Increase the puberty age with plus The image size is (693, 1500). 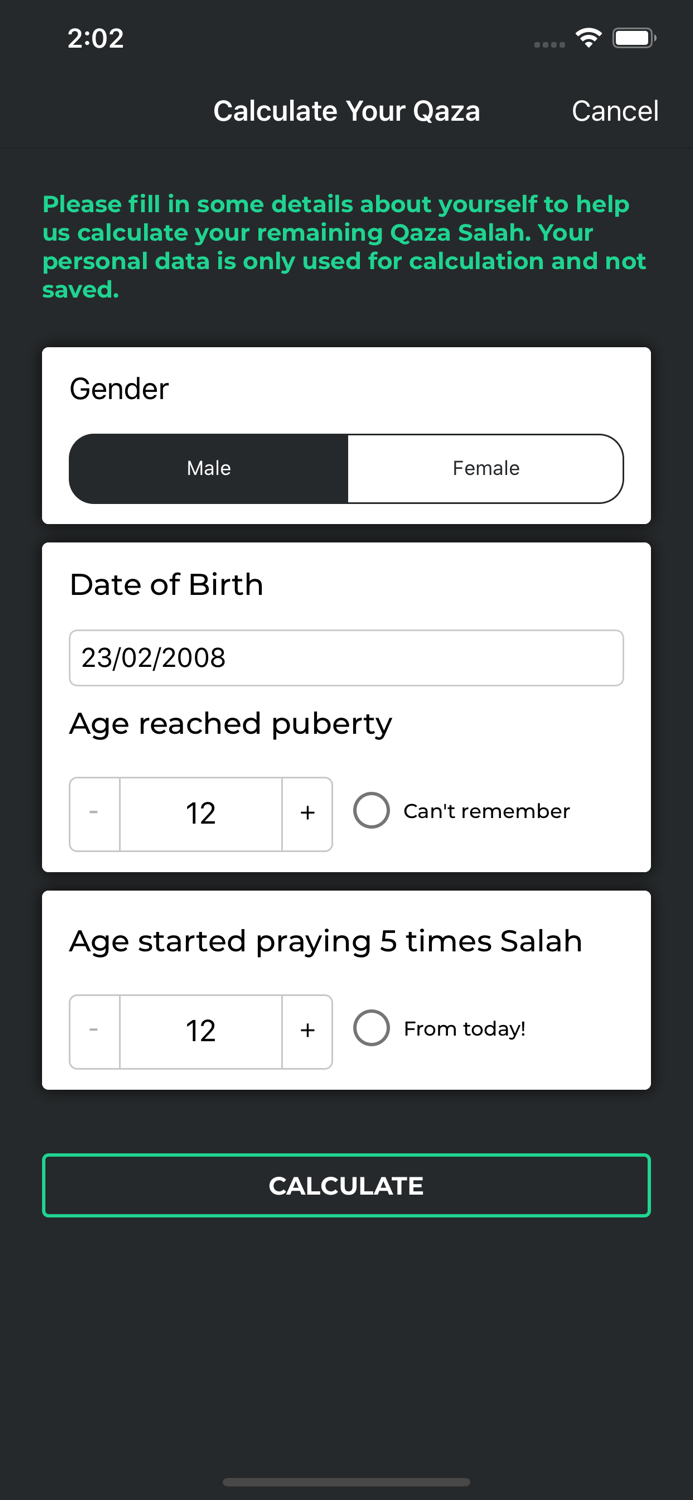click(307, 813)
